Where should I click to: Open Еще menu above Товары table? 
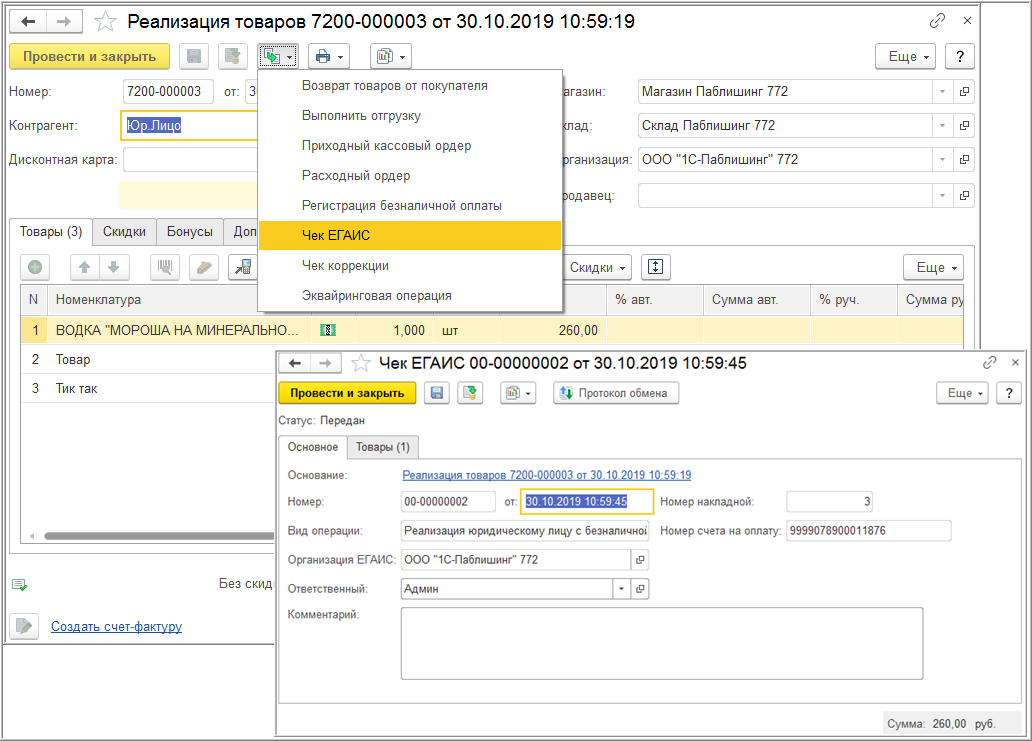933,267
